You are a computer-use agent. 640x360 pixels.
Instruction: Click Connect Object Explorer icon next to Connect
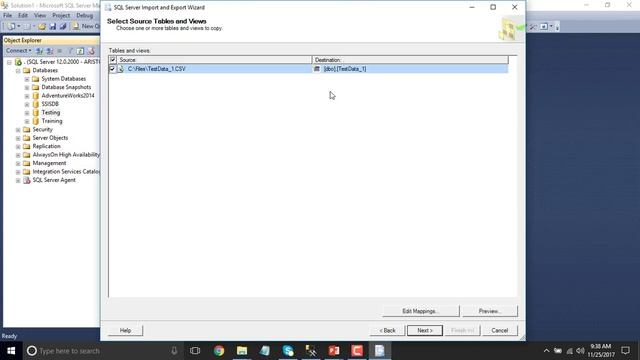coord(39,51)
